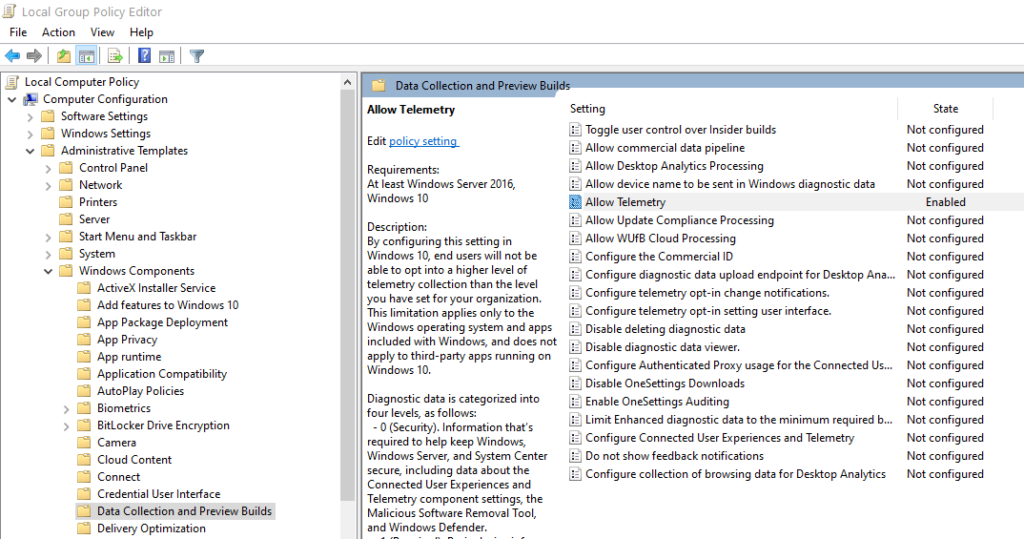
Task: Select 'Disable deleting diagnostic data' setting
Action: point(665,329)
